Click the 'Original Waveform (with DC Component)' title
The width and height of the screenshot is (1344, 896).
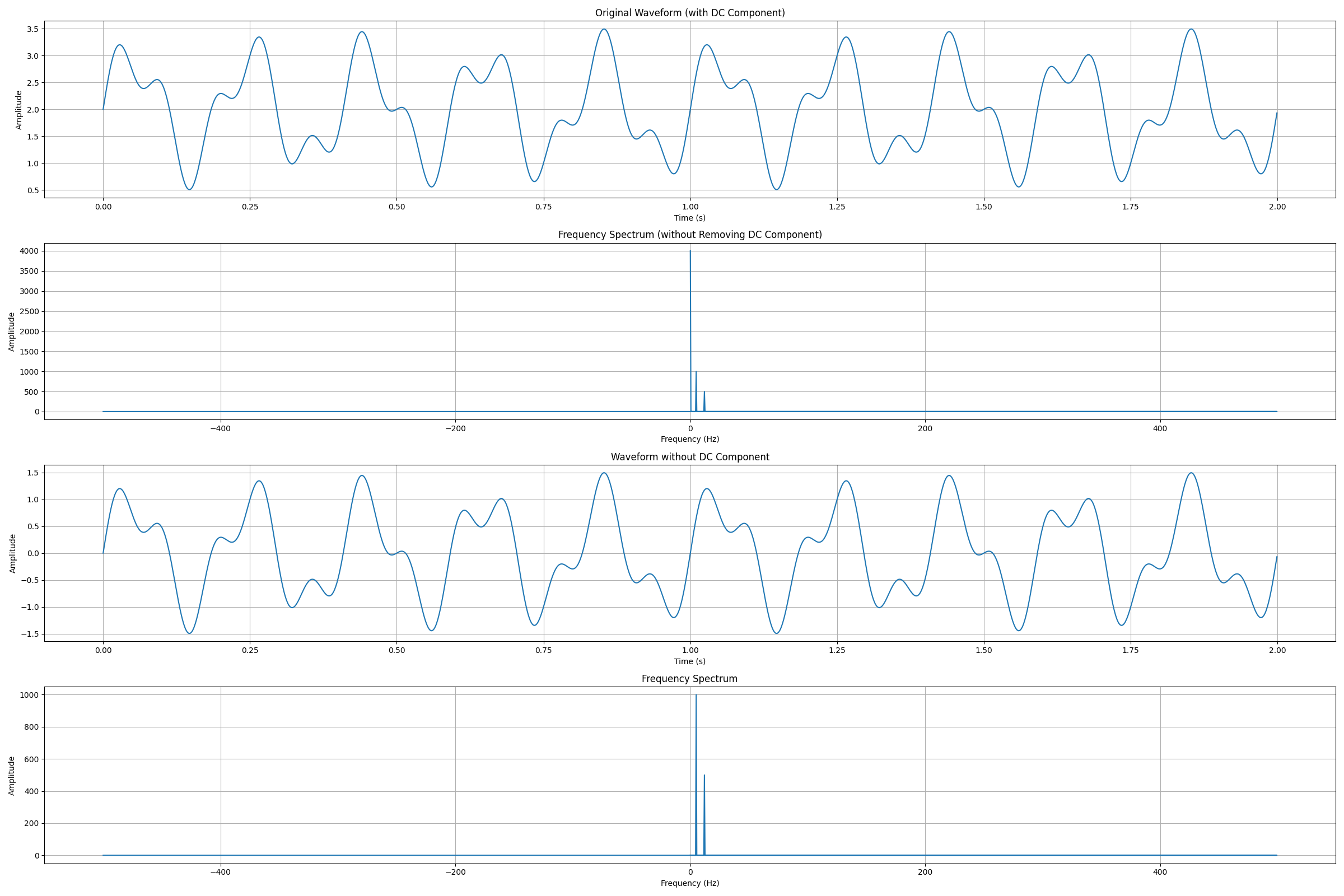(x=690, y=12)
